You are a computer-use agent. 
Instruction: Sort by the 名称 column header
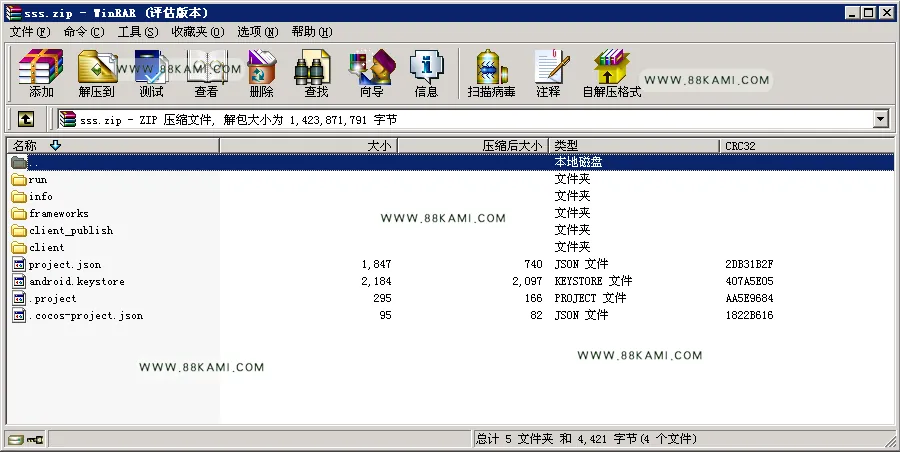[113, 146]
